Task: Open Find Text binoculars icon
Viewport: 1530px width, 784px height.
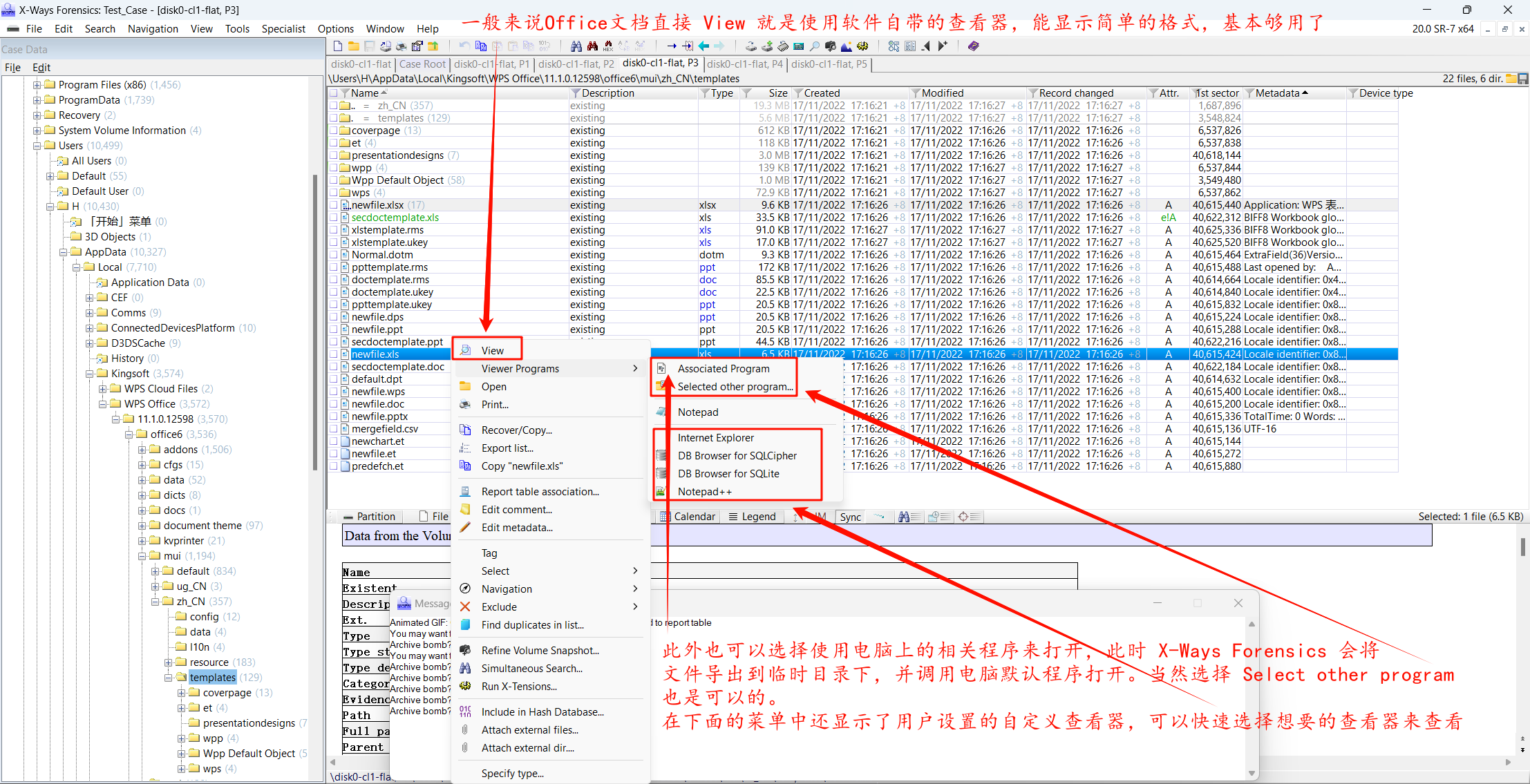Action: tap(576, 46)
